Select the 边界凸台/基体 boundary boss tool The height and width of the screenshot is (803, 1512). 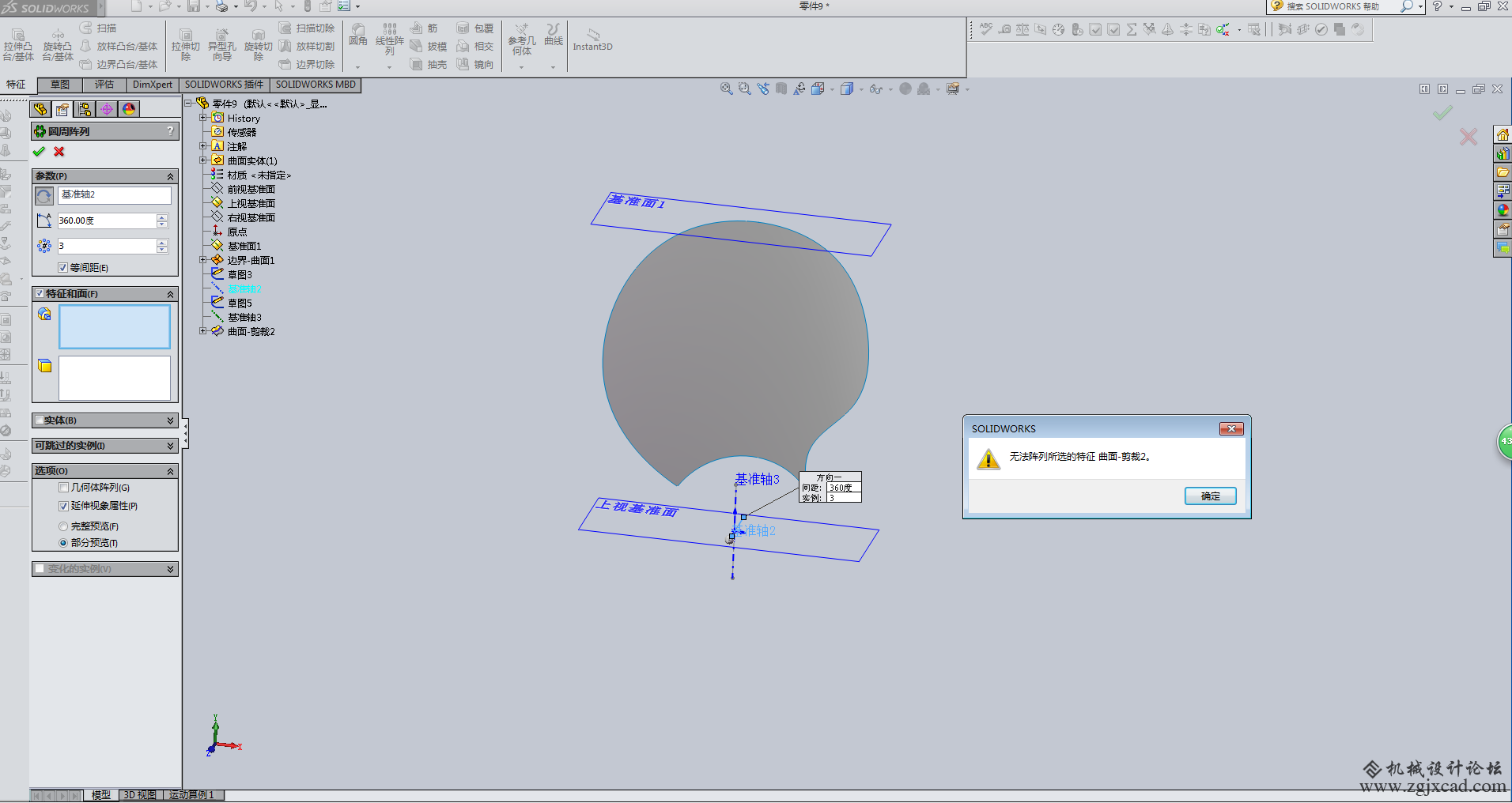[x=119, y=64]
